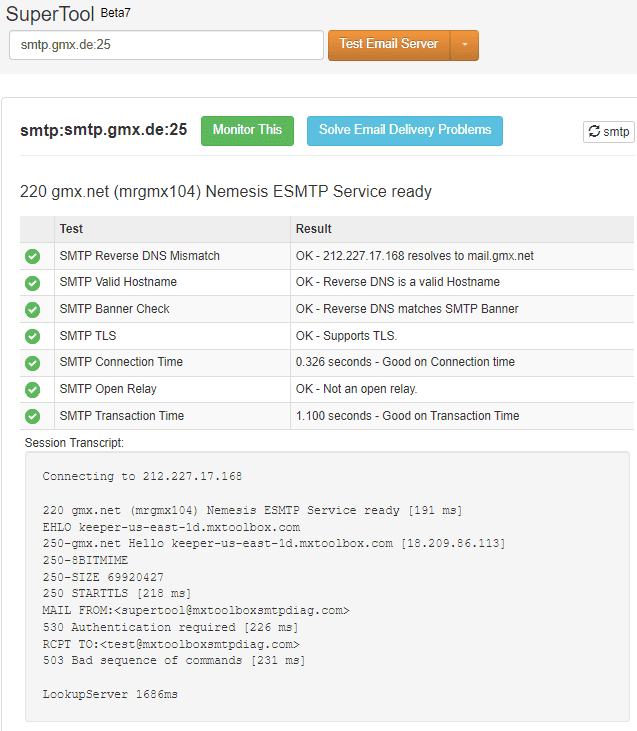
Task: Select the SMTP Connection Time test name
Action: click(x=121, y=362)
